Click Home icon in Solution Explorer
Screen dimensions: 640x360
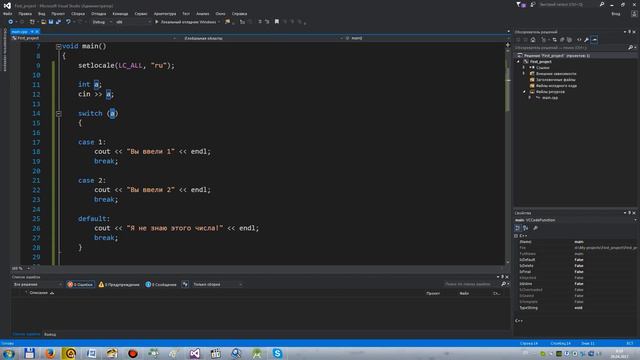point(533,40)
